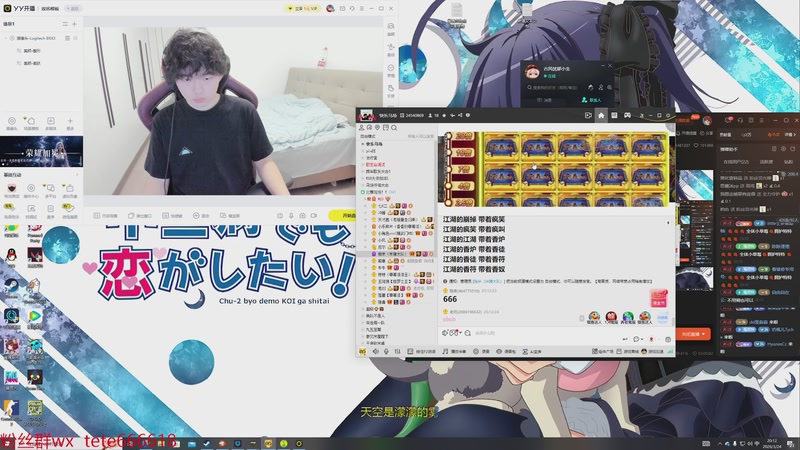Open audio mixer sliders icon in YY channel
800x450 pixels.
click(x=397, y=352)
